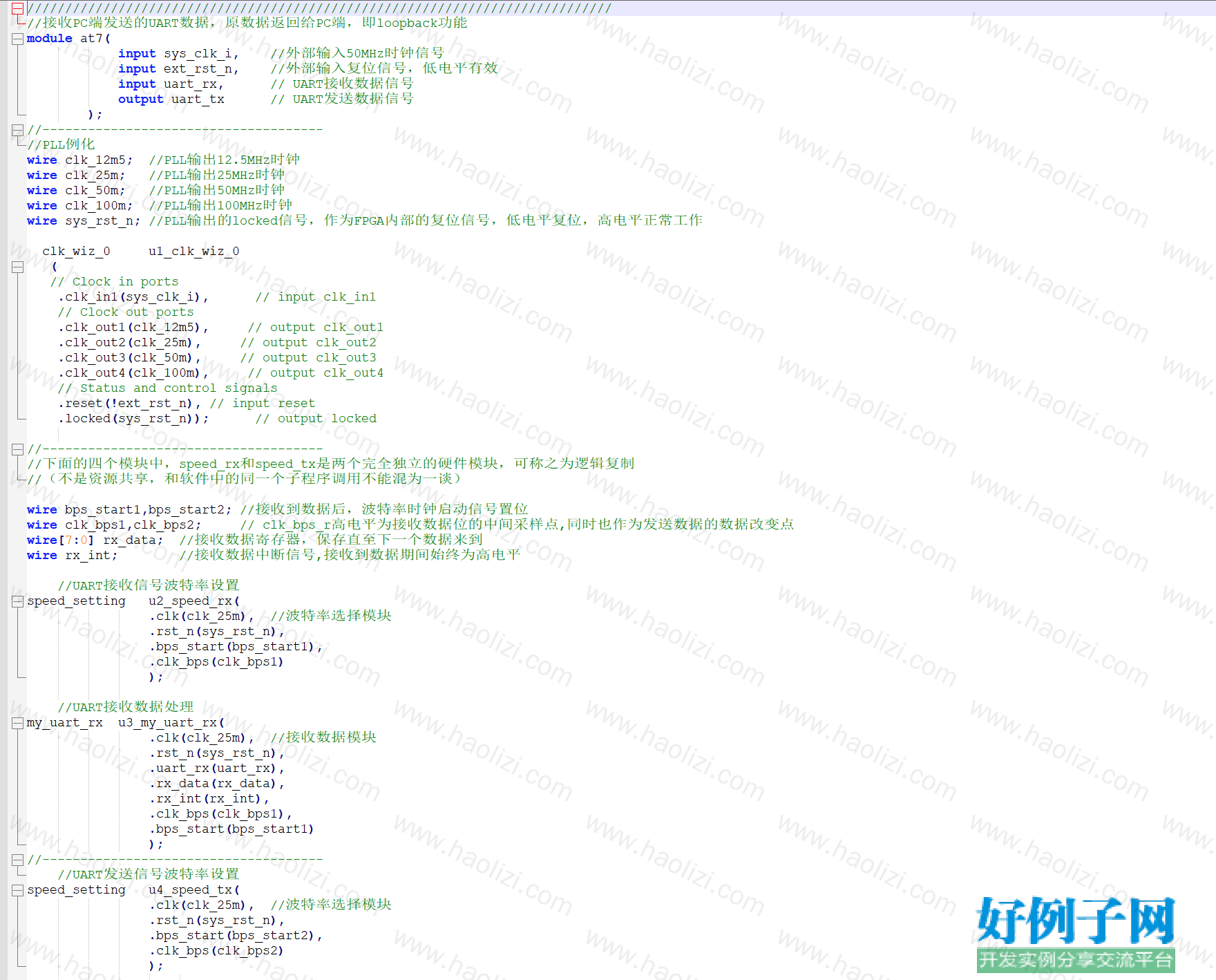Click '.clk_bps(clk_bps1)' in u2_speed_rx

(x=216, y=662)
